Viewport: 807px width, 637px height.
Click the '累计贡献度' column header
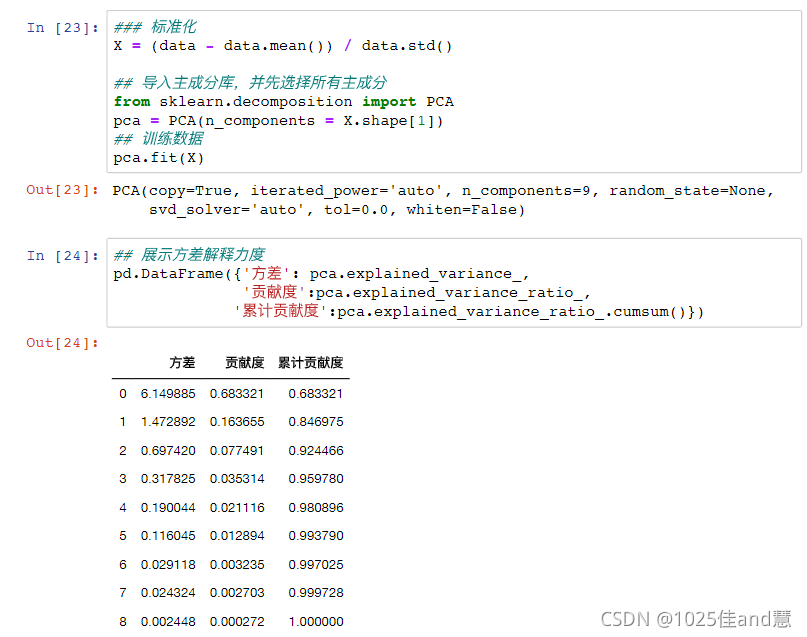[x=310, y=363]
